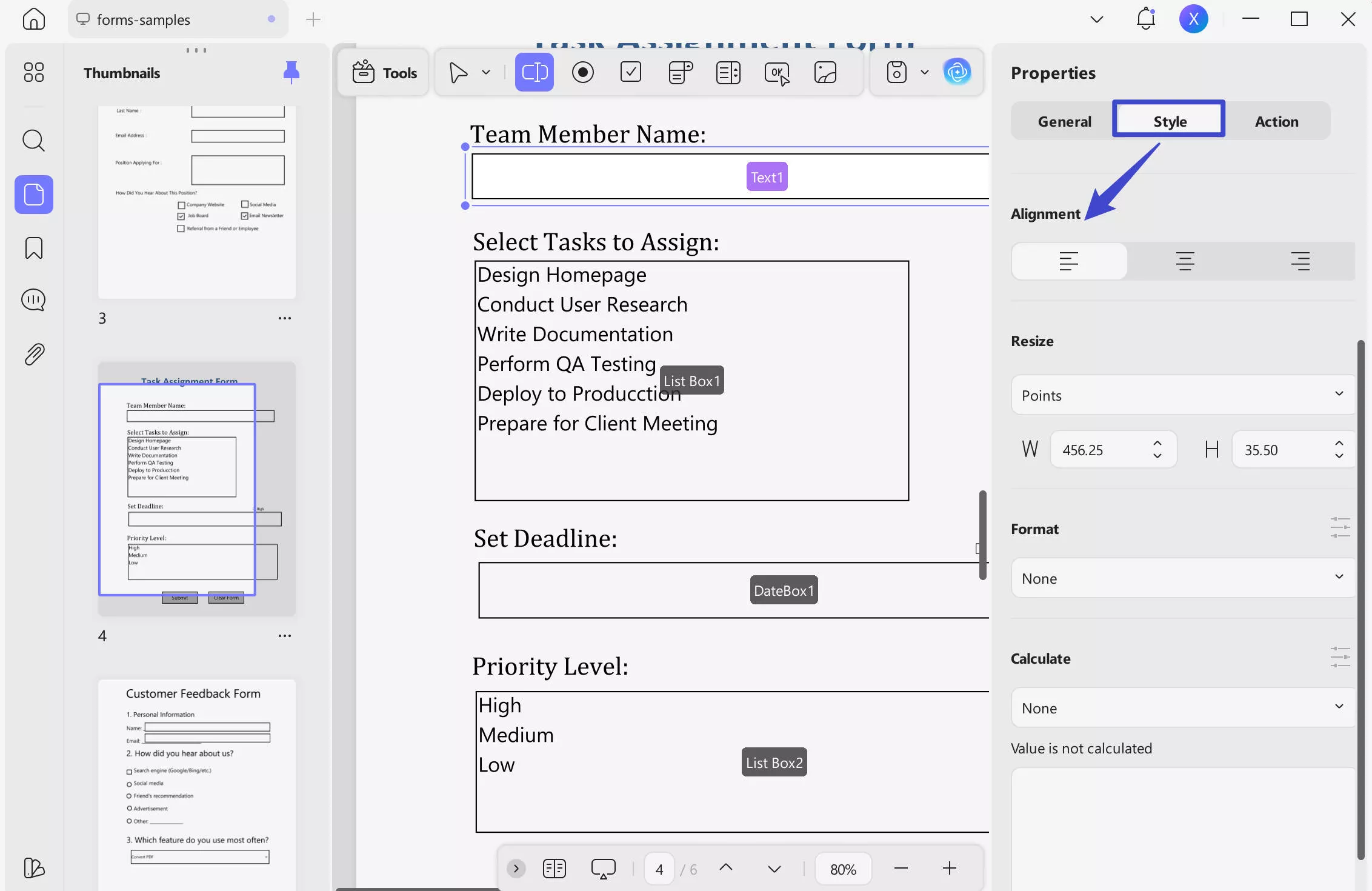The height and width of the screenshot is (891, 1372).
Task: Select the Radio Button form tool
Action: 583,72
